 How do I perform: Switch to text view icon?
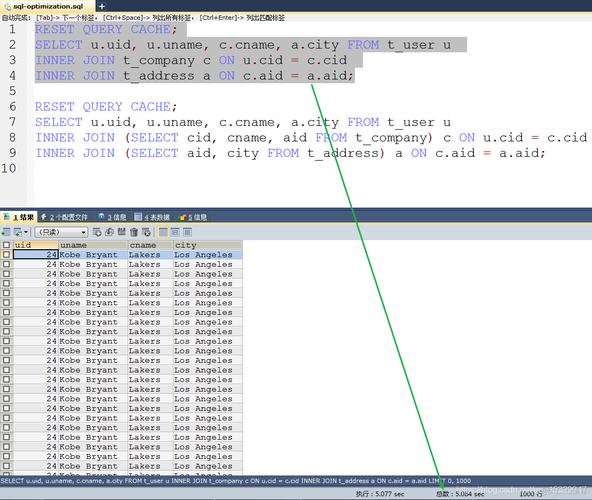pos(187,232)
